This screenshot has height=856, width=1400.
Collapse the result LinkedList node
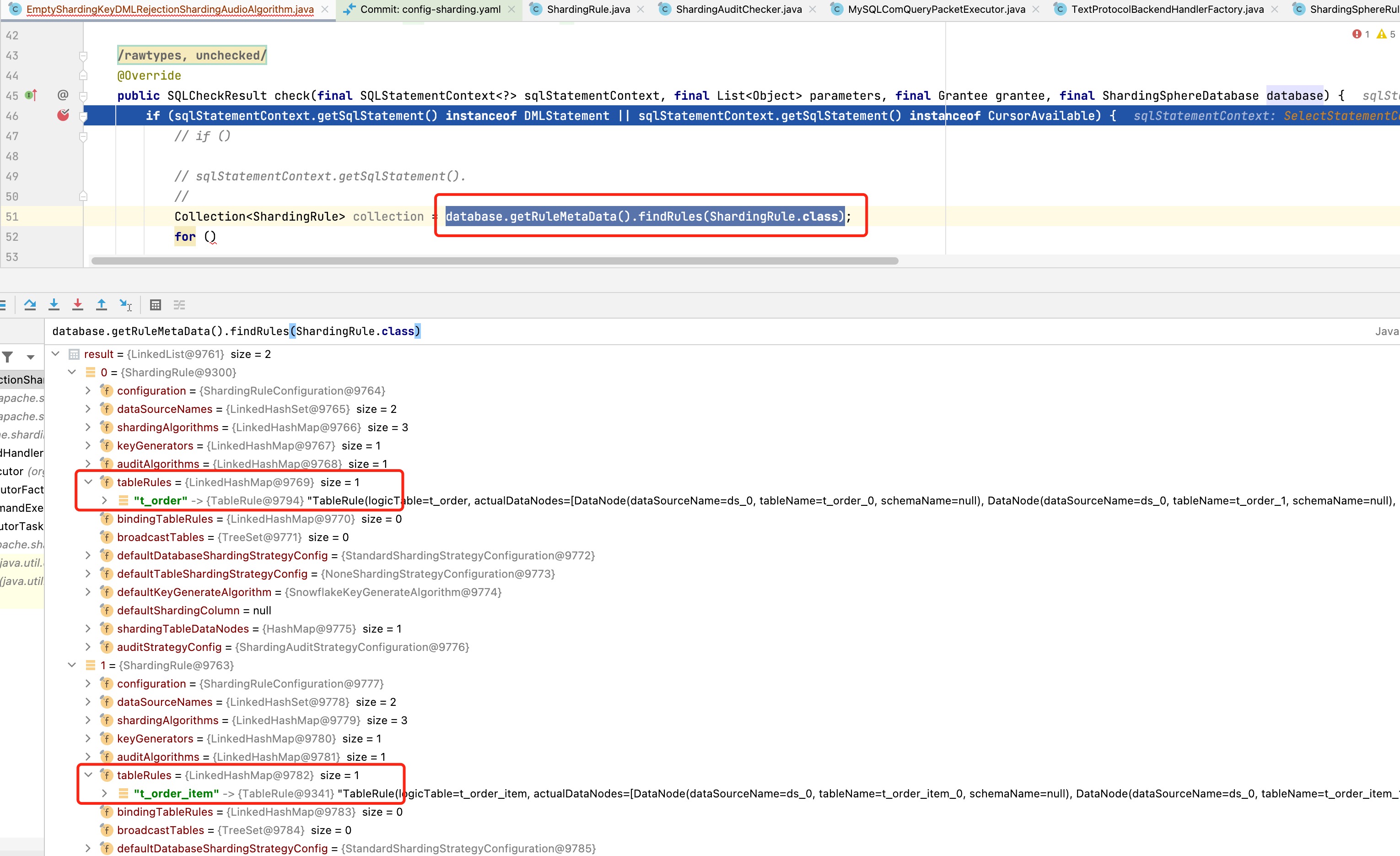(x=56, y=353)
